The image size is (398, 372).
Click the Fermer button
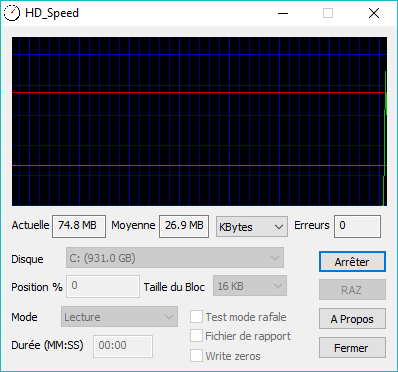(x=352, y=348)
